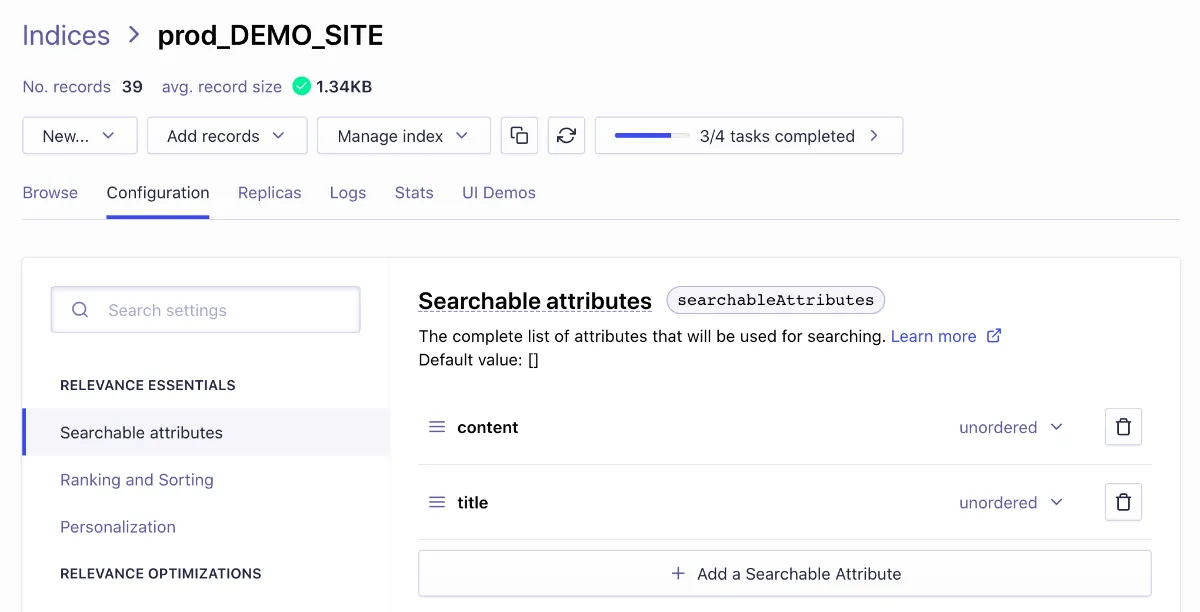Select Ranking and Sorting in sidebar
The image size is (1200, 612).
click(x=137, y=480)
